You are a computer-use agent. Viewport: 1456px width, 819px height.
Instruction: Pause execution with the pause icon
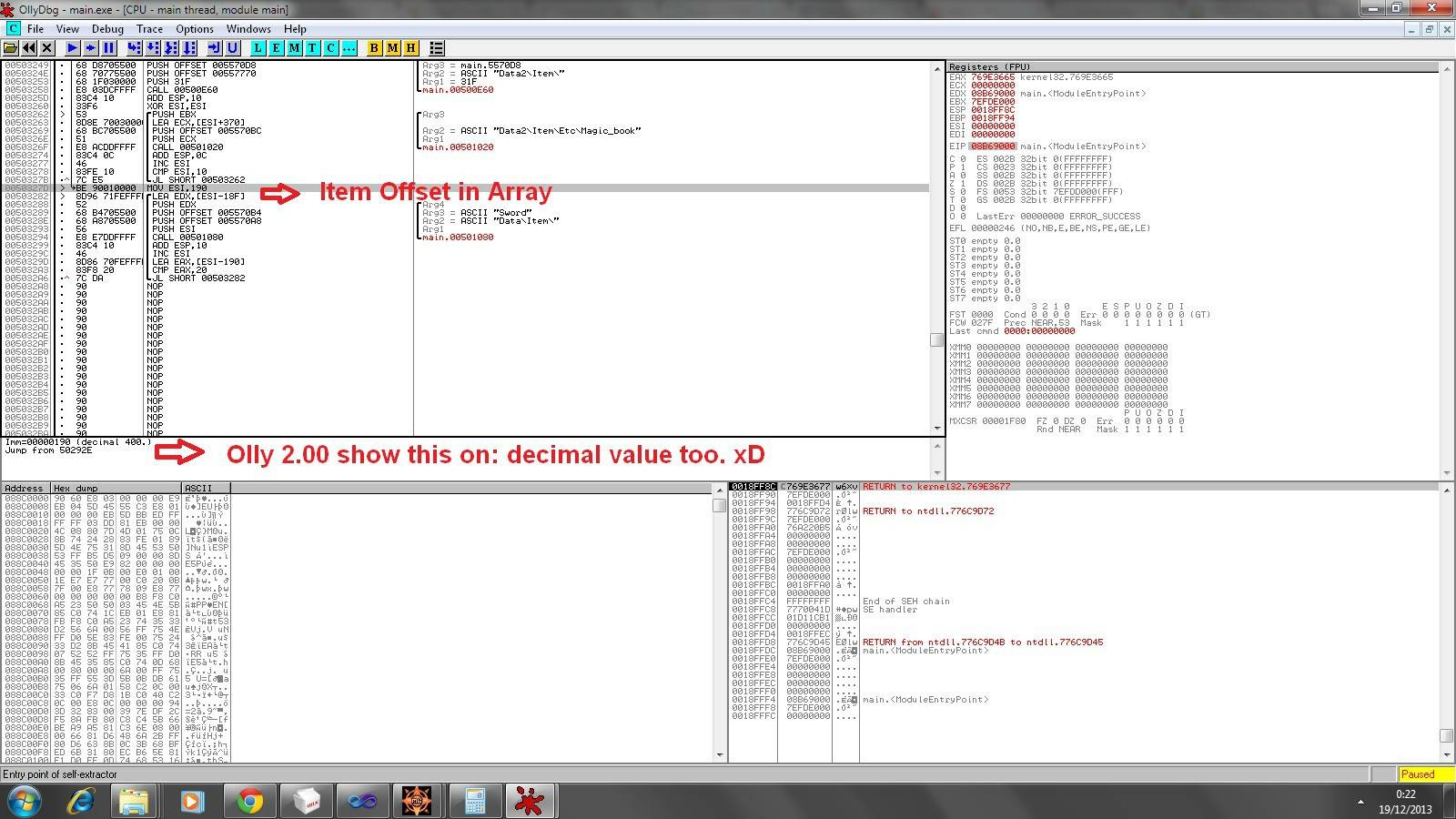109,47
